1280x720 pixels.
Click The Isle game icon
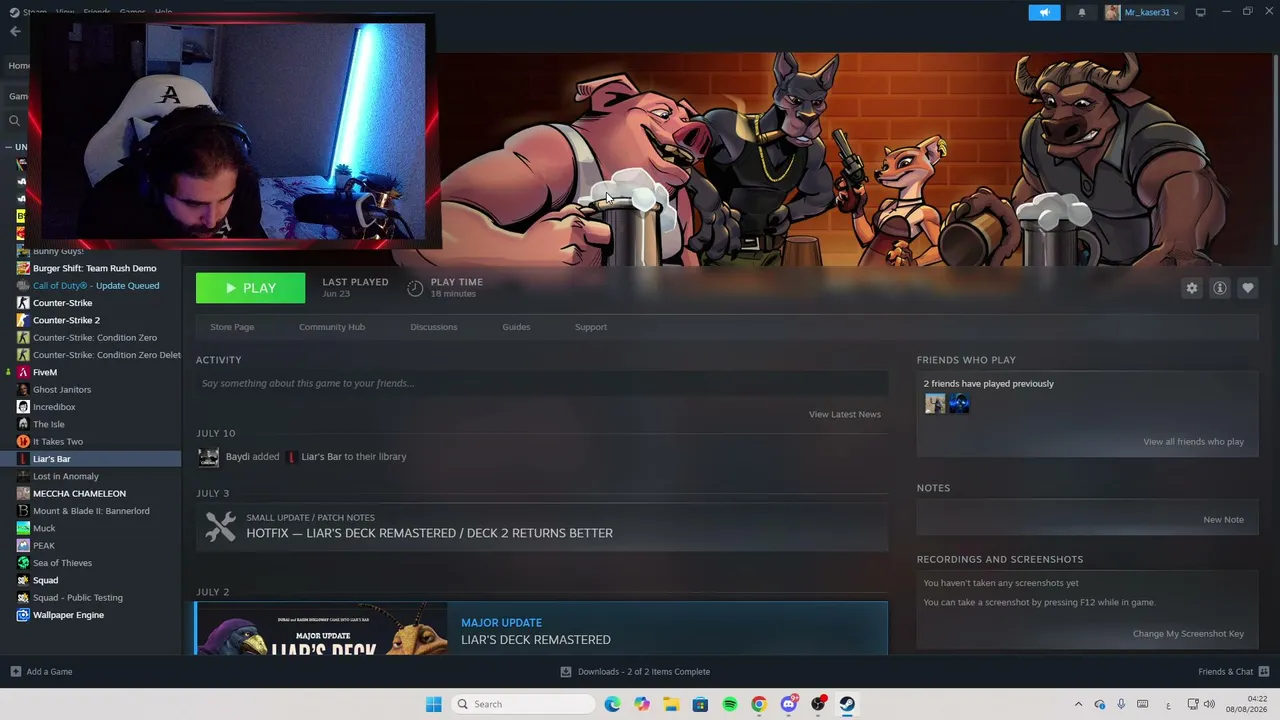[x=23, y=424]
